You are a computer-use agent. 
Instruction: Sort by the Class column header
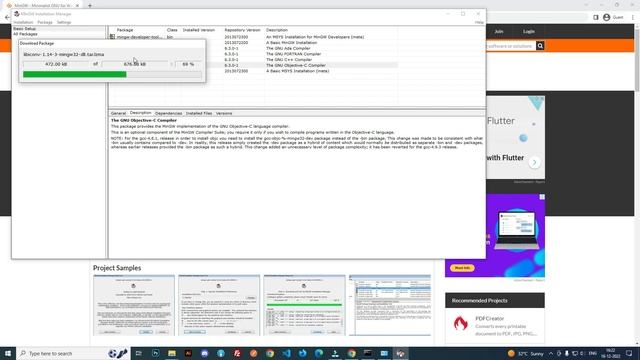pos(172,30)
